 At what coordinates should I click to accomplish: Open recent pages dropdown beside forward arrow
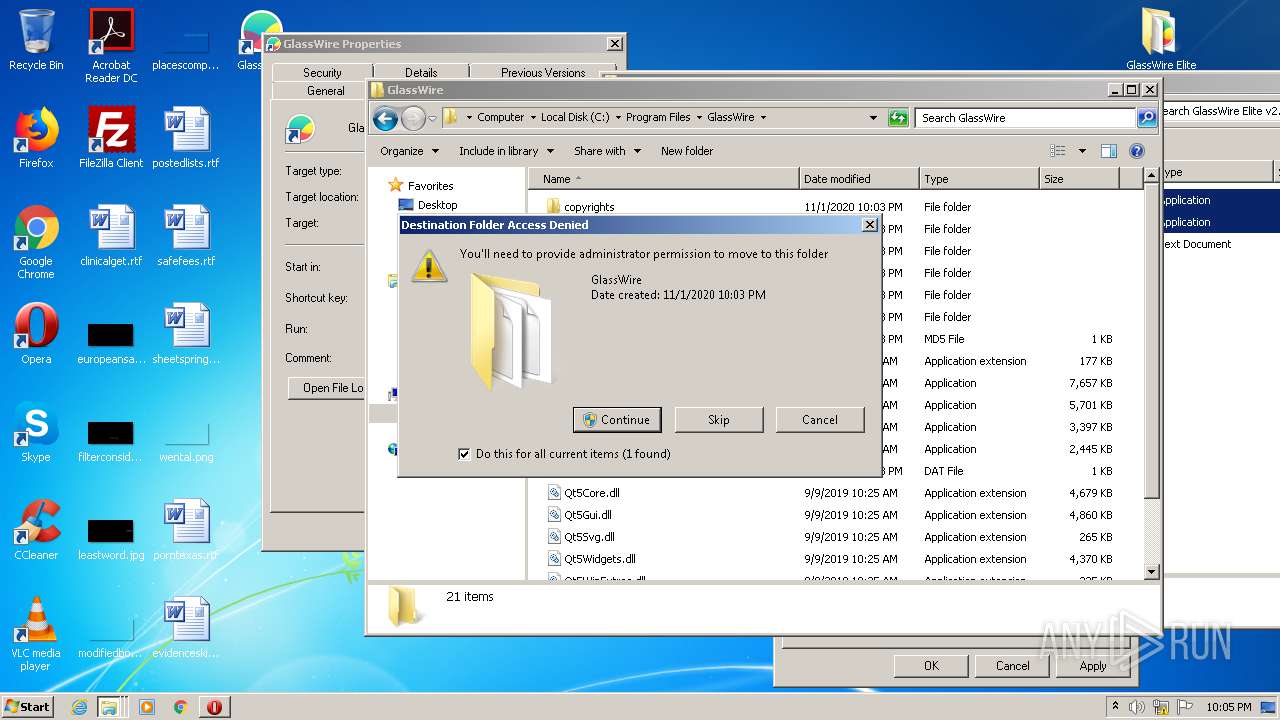pyautogui.click(x=432, y=118)
